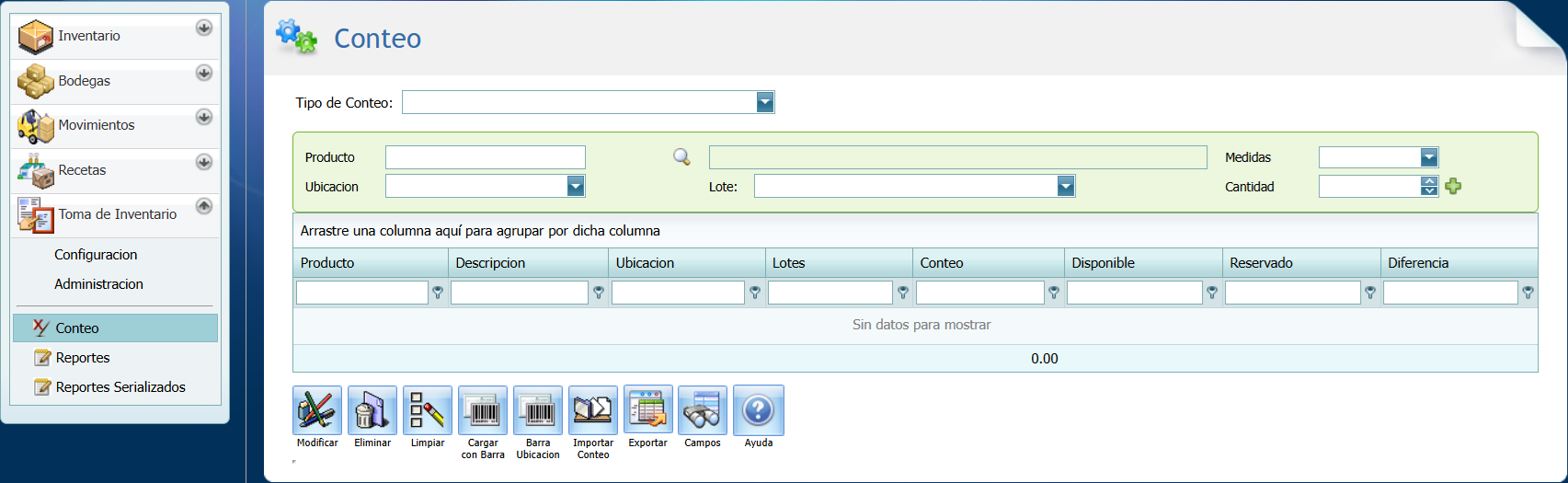
Task: Decrease Cantidad with the down spinner
Action: coord(1429,191)
